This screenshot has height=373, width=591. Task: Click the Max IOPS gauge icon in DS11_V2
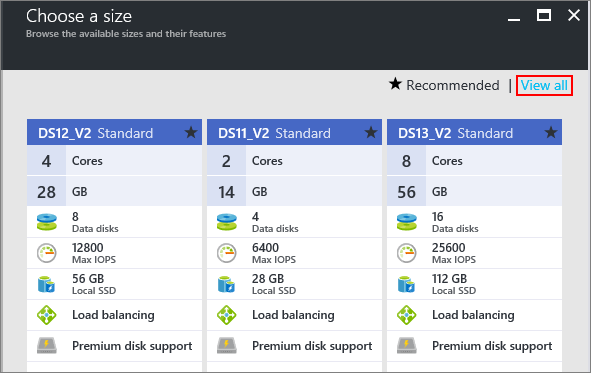tap(227, 253)
